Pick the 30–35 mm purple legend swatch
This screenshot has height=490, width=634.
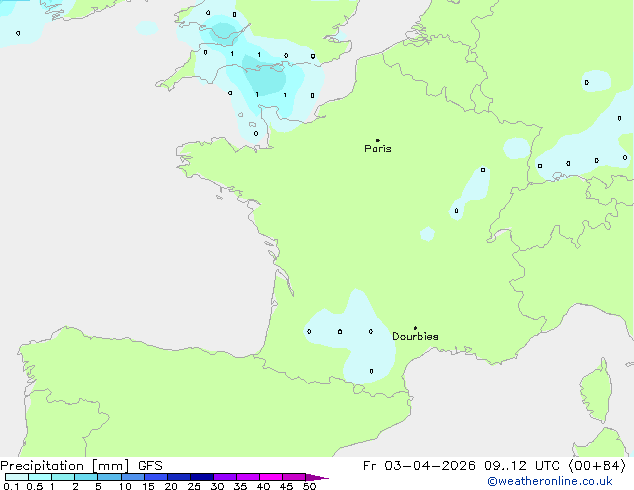[225, 477]
